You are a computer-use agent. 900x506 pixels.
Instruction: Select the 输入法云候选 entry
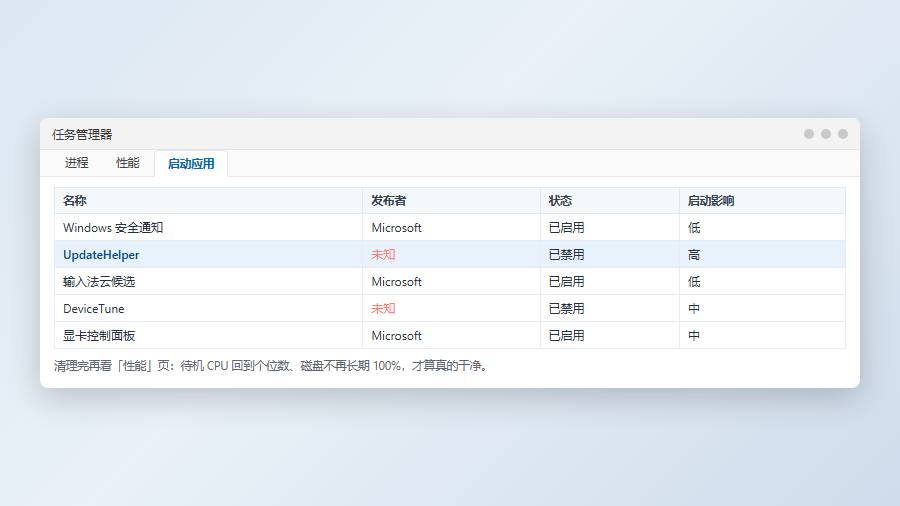pyautogui.click(x=99, y=282)
